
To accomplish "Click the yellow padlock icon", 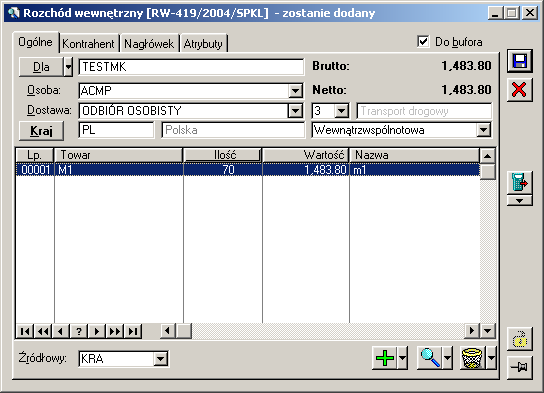I will point(519,339).
